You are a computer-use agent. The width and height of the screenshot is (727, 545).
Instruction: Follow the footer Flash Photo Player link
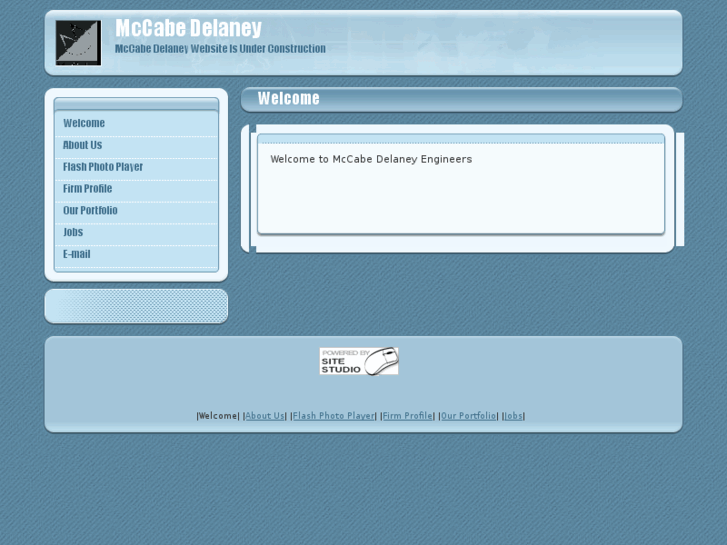(x=333, y=416)
